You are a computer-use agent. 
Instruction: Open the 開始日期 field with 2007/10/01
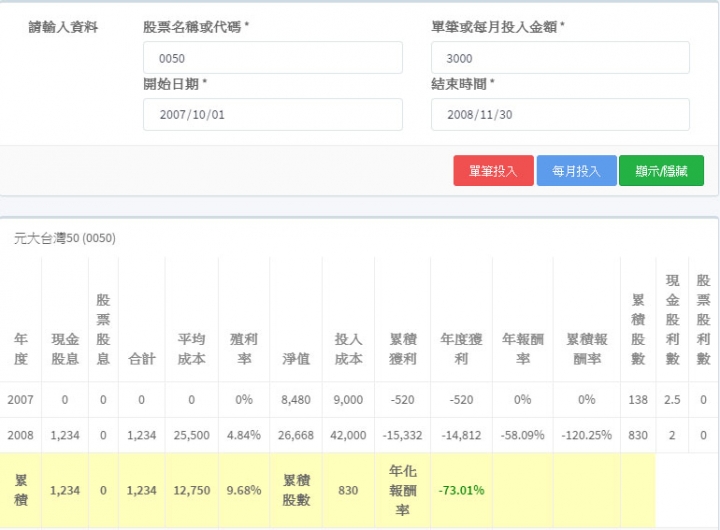coord(273,114)
